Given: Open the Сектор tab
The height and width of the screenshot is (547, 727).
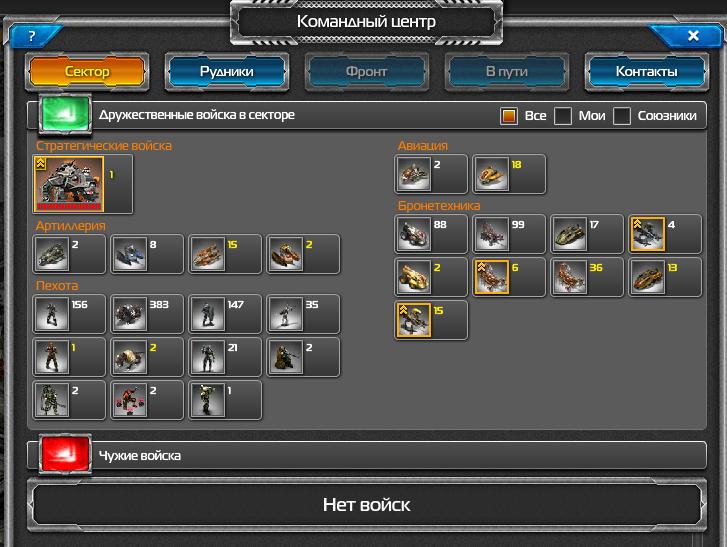Looking at the screenshot, I should pyautogui.click(x=87, y=71).
